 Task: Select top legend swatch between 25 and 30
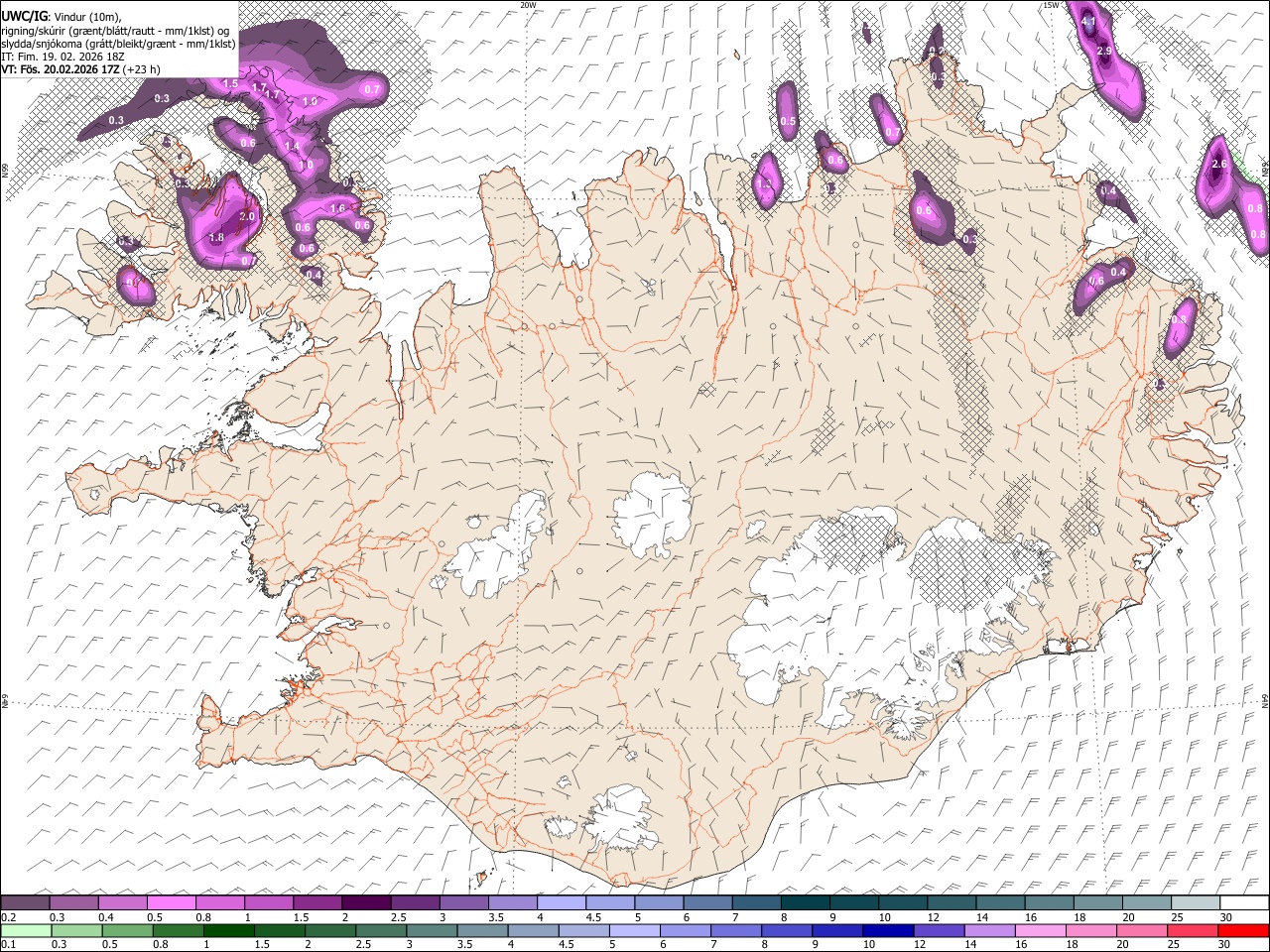pyautogui.click(x=1195, y=902)
